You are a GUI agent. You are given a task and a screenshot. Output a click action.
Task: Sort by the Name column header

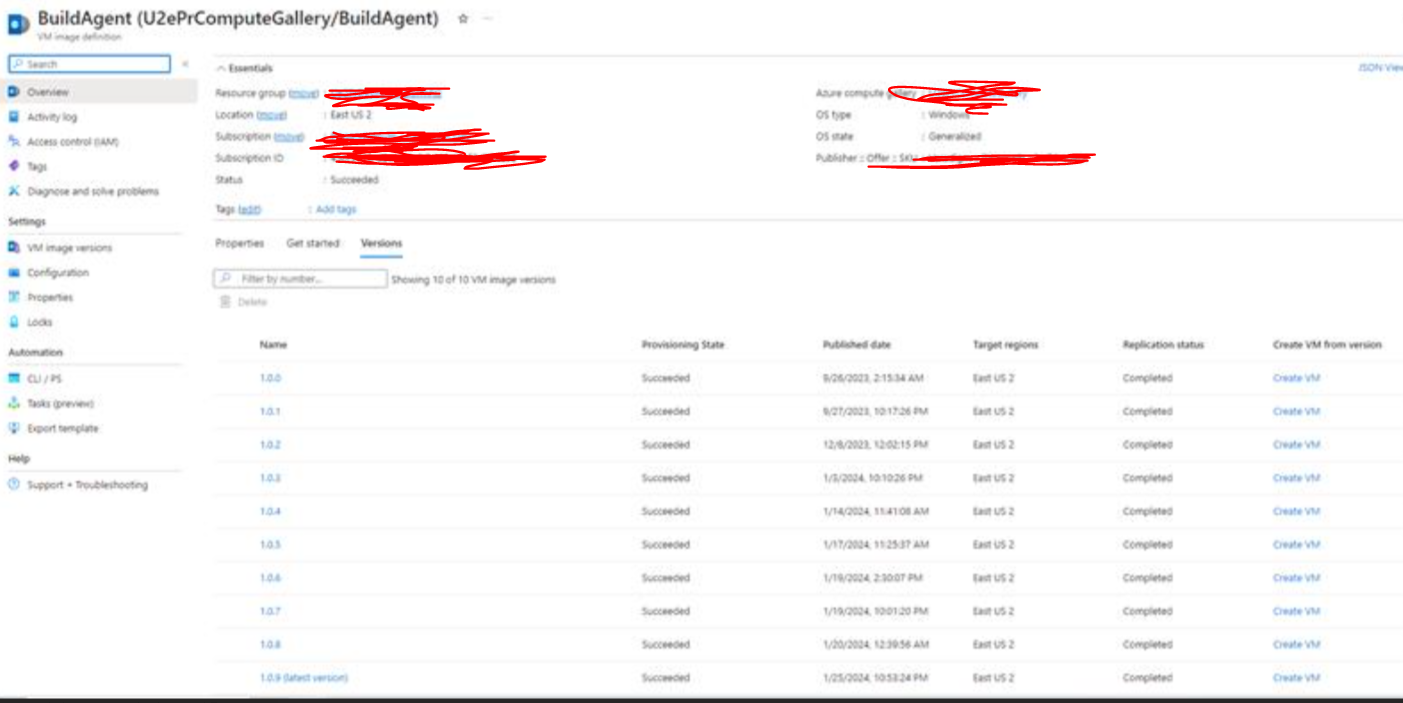(273, 345)
